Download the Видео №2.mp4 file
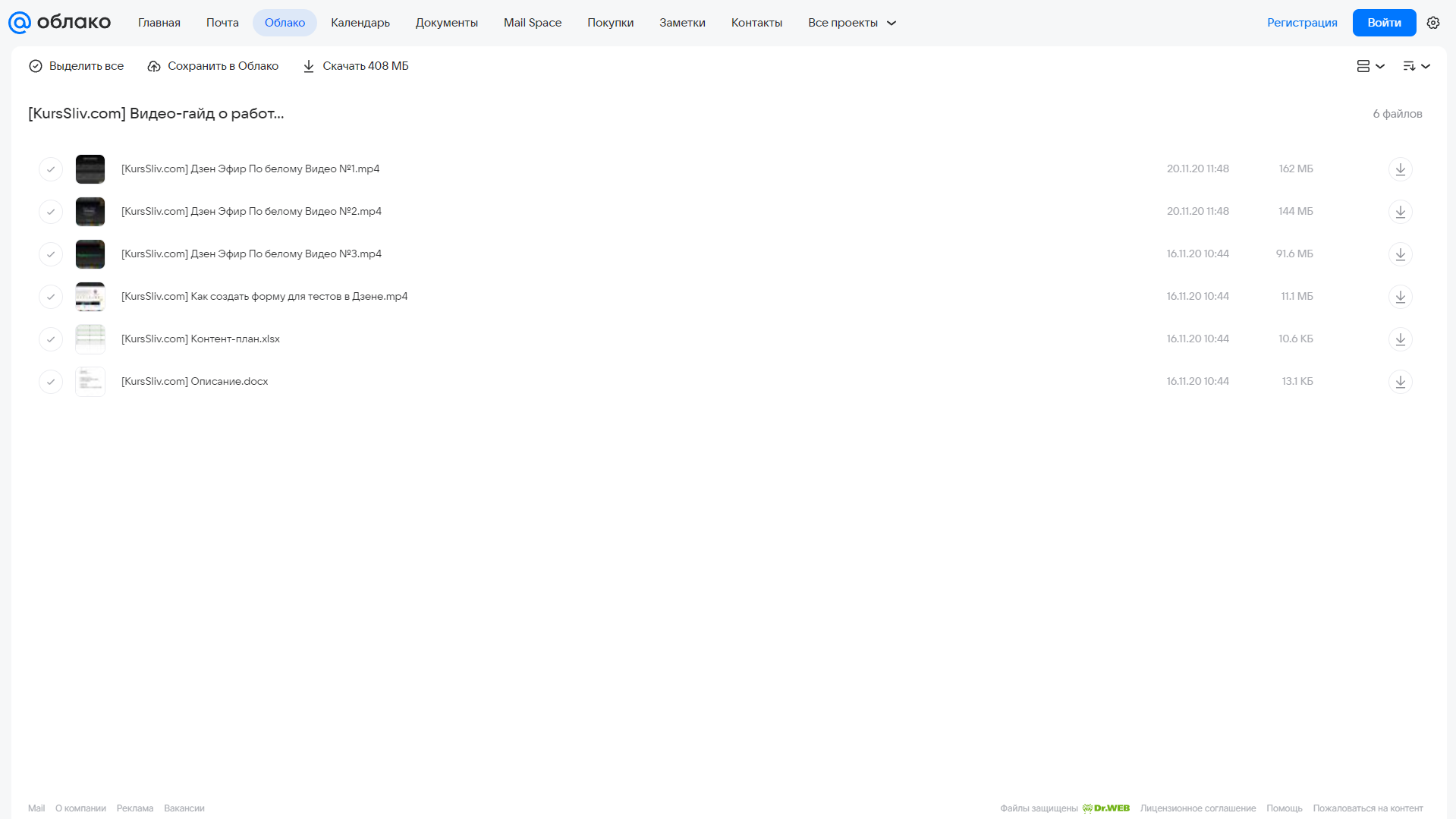Viewport: 1456px width, 819px height. coord(1400,212)
